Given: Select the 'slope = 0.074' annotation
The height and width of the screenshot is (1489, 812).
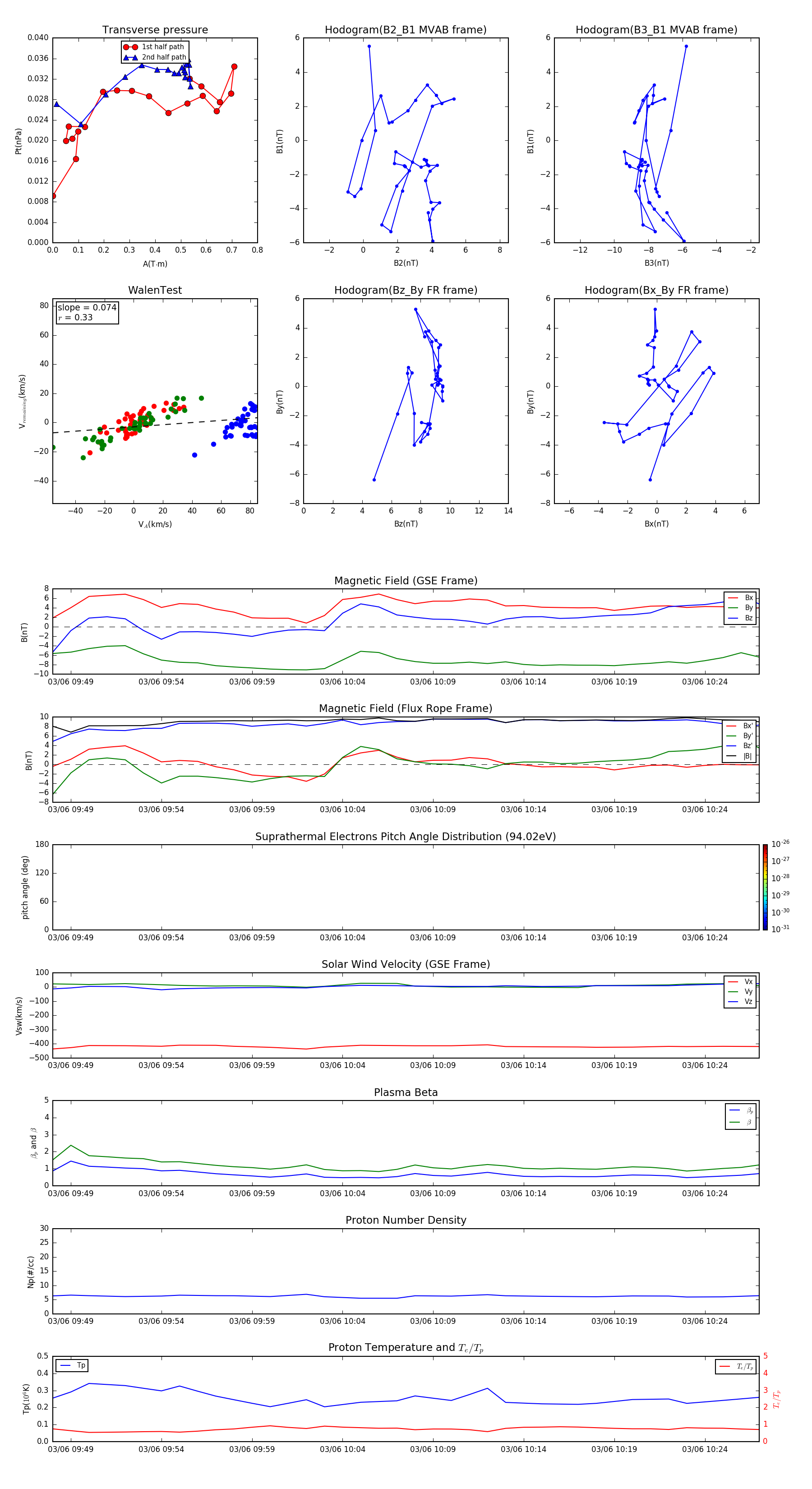Looking at the screenshot, I should click(87, 308).
